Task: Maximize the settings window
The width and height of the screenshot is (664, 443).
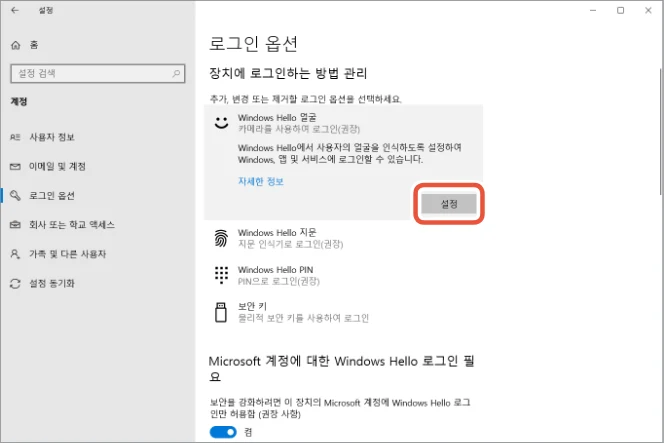Action: point(620,10)
